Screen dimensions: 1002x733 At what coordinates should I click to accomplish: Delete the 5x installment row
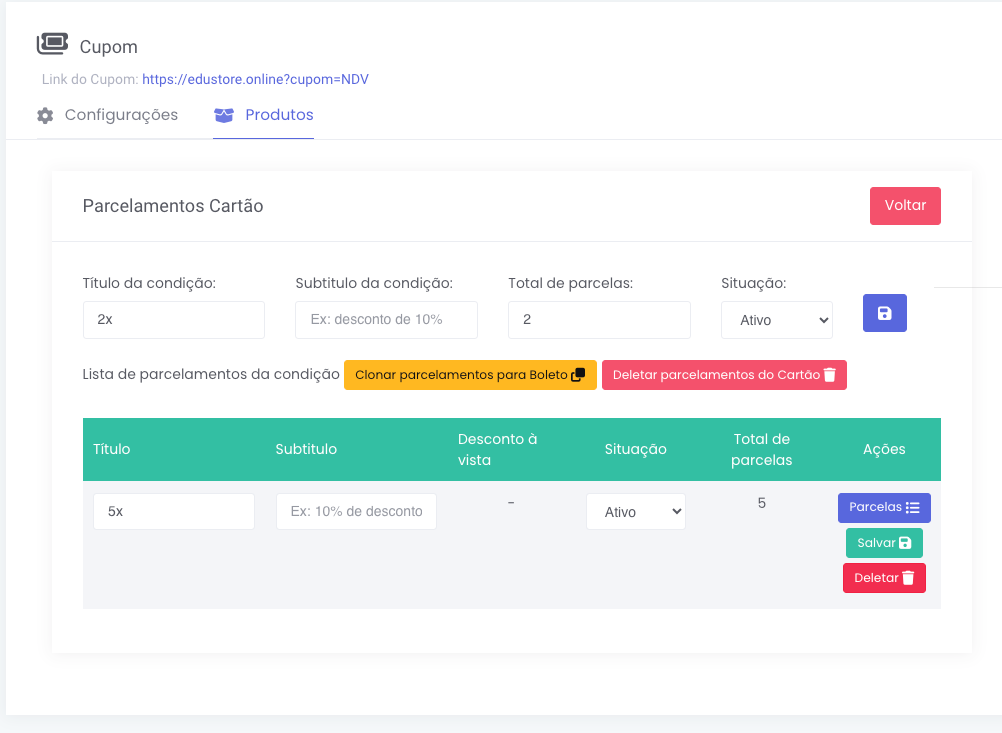coord(884,578)
